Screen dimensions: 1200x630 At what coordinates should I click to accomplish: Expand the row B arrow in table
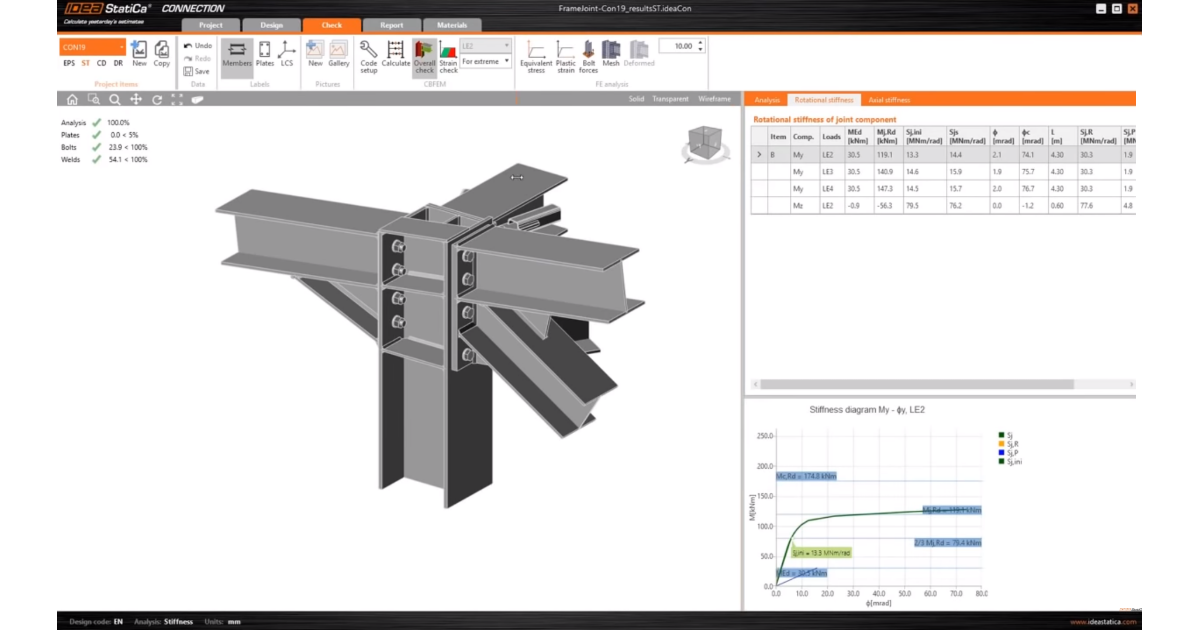(x=759, y=155)
